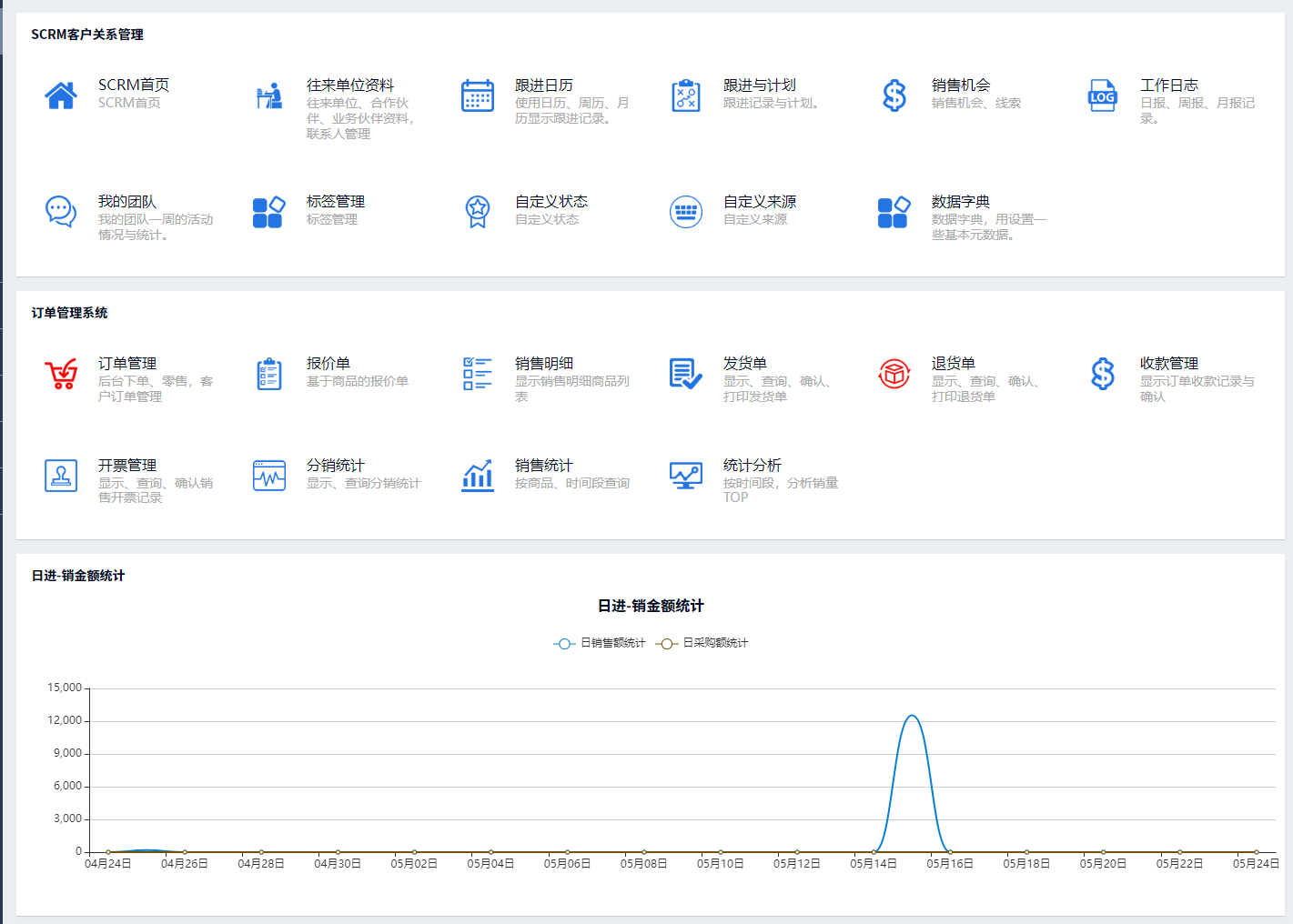
Task: Open the red 订单管理 cart icon
Action: click(x=61, y=374)
